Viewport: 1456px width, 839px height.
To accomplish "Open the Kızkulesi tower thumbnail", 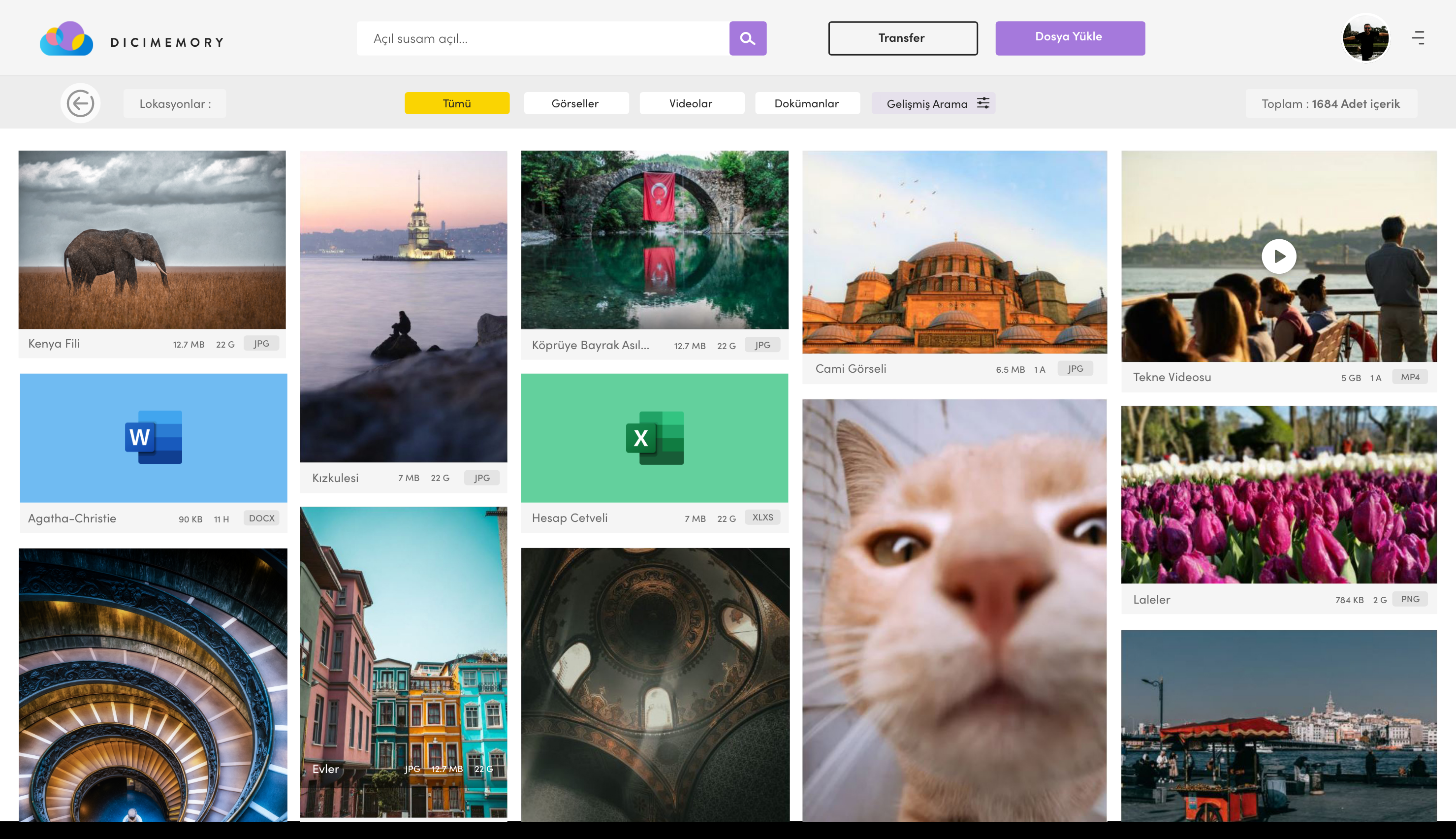I will (x=403, y=307).
